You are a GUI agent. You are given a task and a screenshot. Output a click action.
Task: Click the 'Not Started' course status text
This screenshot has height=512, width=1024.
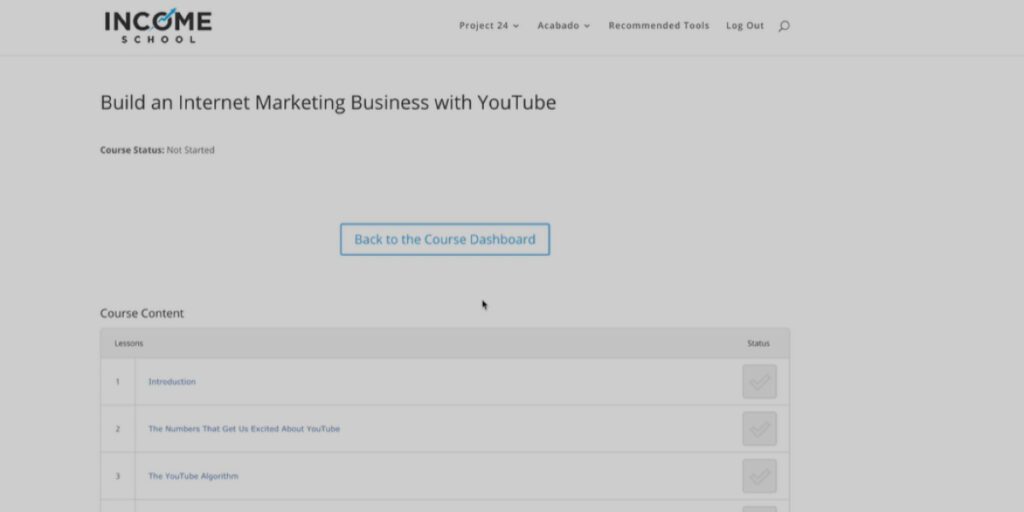(x=190, y=150)
